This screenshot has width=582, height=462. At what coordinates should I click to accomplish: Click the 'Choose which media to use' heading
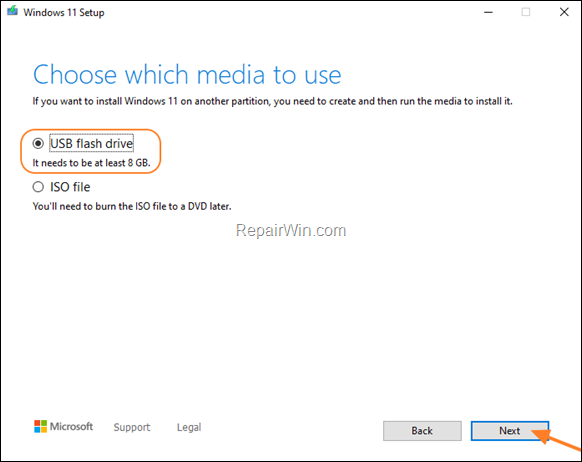[x=187, y=75]
